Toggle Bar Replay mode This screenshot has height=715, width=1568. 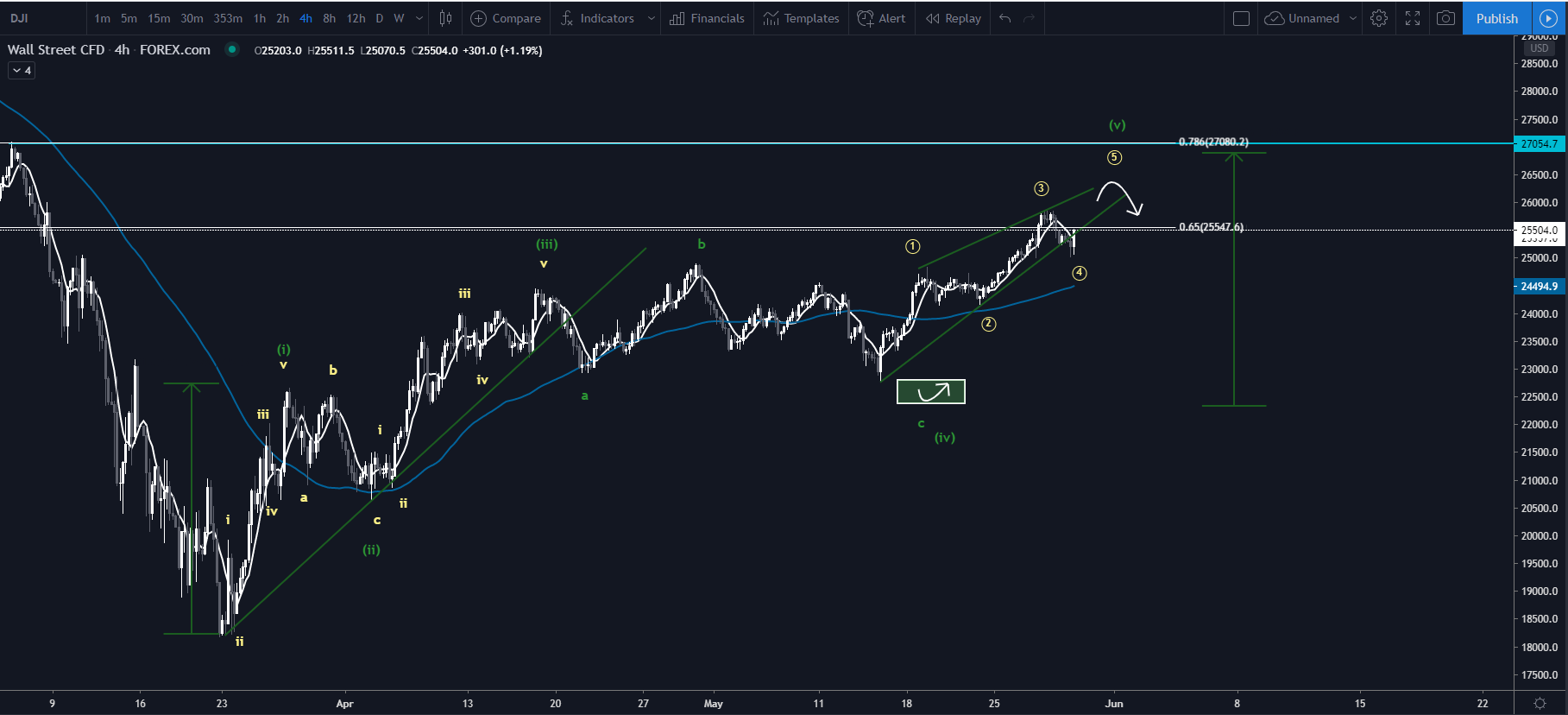tap(954, 18)
